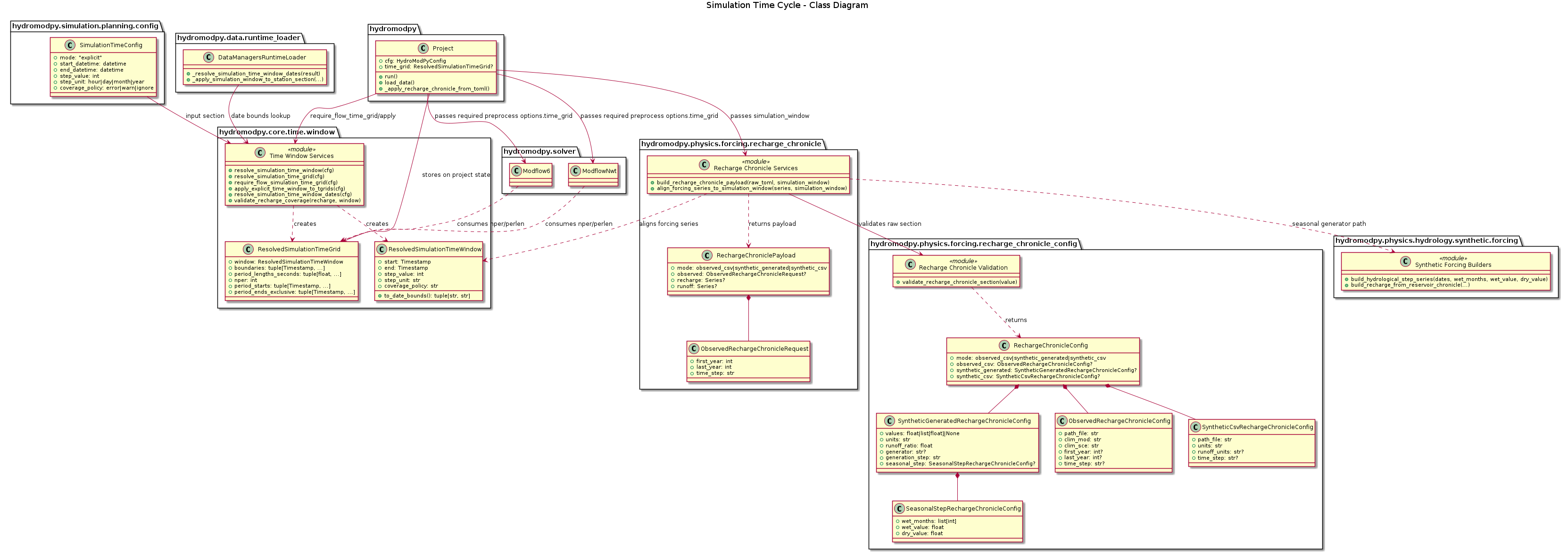1568x554 pixels.
Task: Click the class icon of Synthetic Forcing Builders
Action: [1405, 261]
